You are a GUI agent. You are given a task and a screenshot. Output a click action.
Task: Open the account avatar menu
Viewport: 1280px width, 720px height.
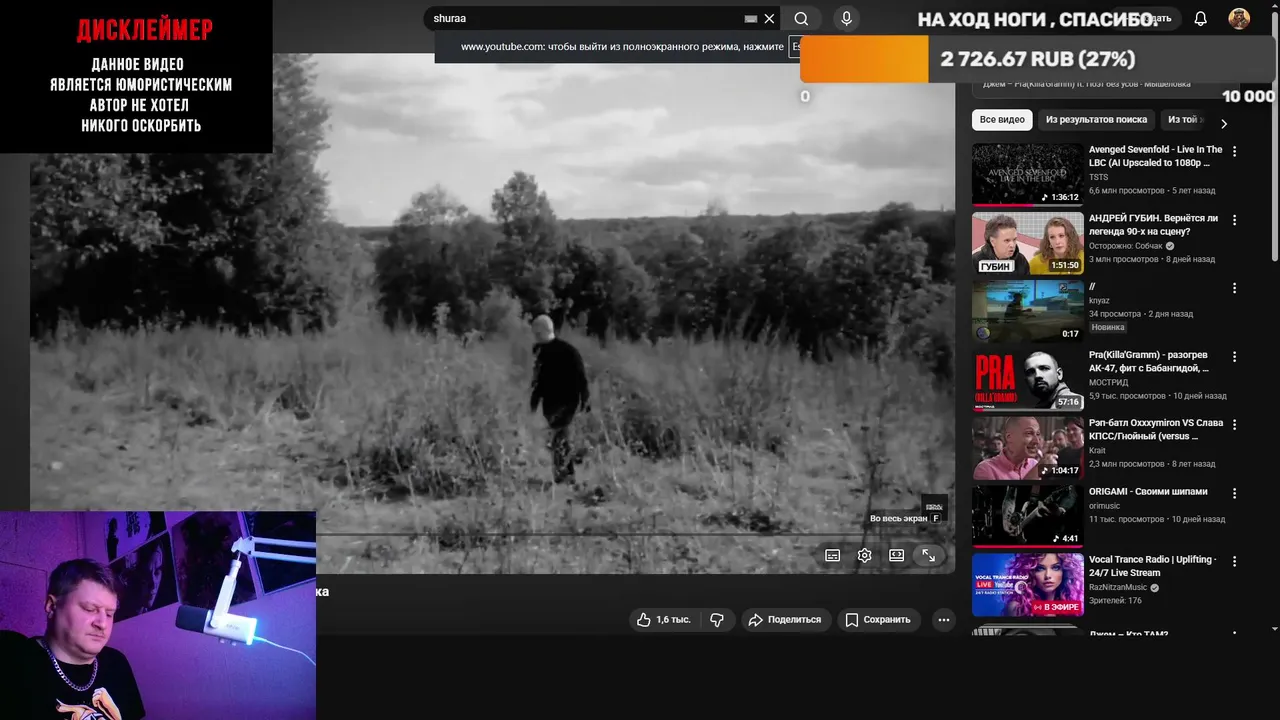(1239, 18)
